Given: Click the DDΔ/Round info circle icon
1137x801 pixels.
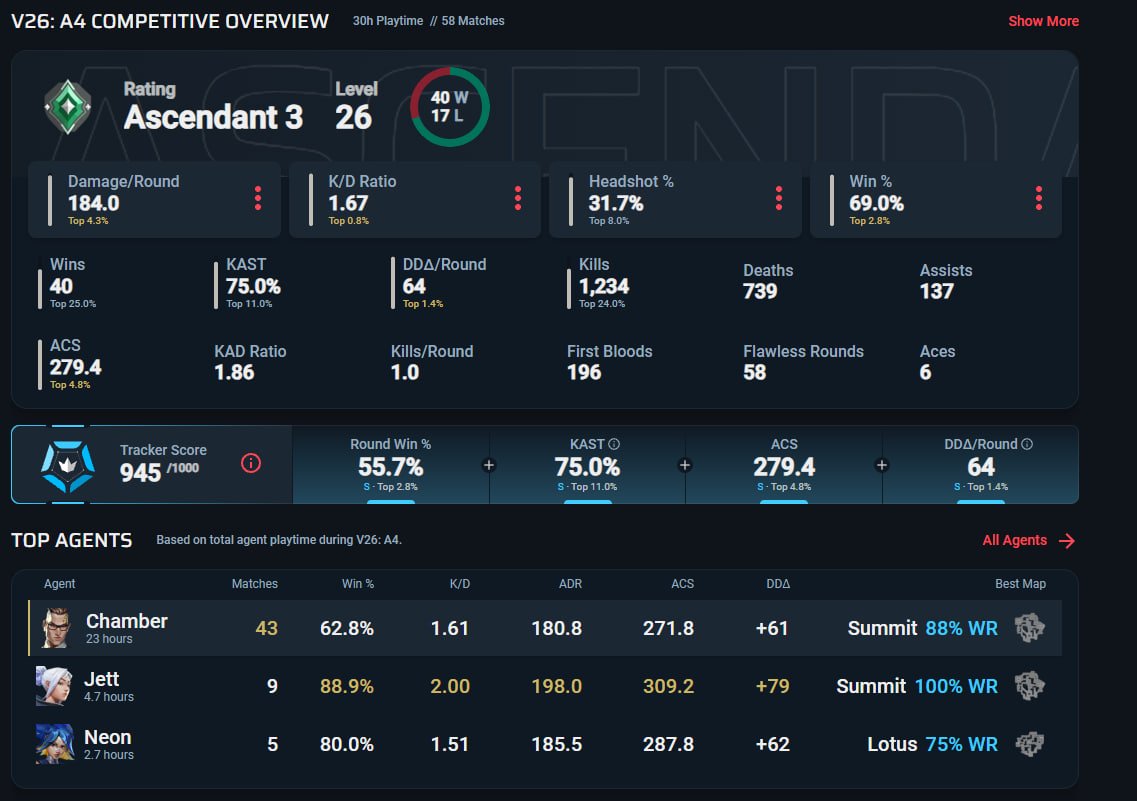Looking at the screenshot, I should pos(1027,444).
